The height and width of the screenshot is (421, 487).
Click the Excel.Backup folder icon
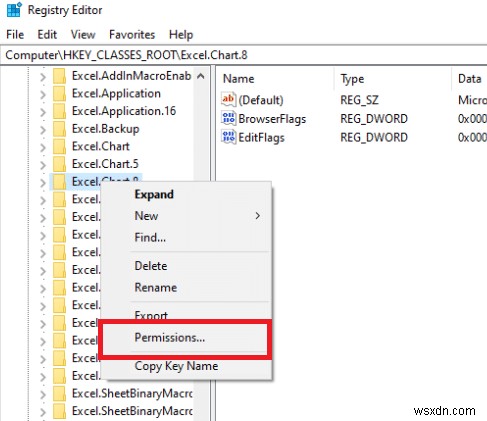point(60,129)
